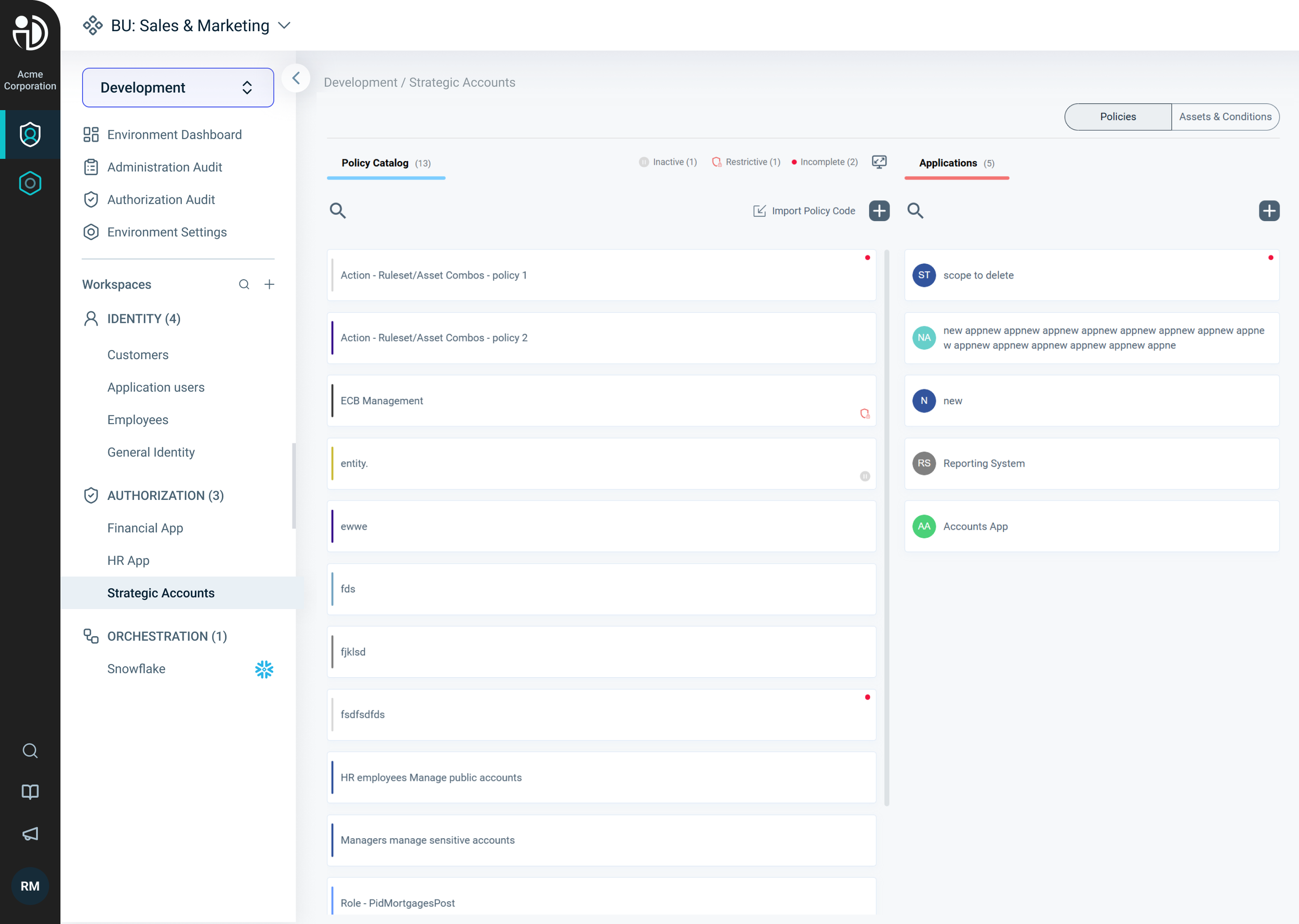Open the documentation book icon

click(30, 791)
